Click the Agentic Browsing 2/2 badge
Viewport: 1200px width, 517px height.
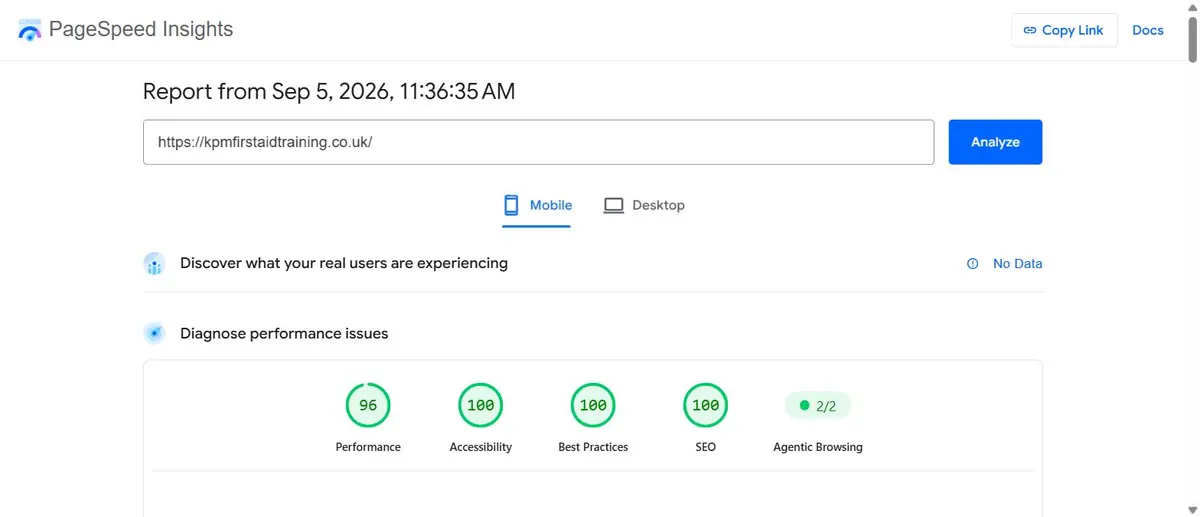click(x=818, y=406)
